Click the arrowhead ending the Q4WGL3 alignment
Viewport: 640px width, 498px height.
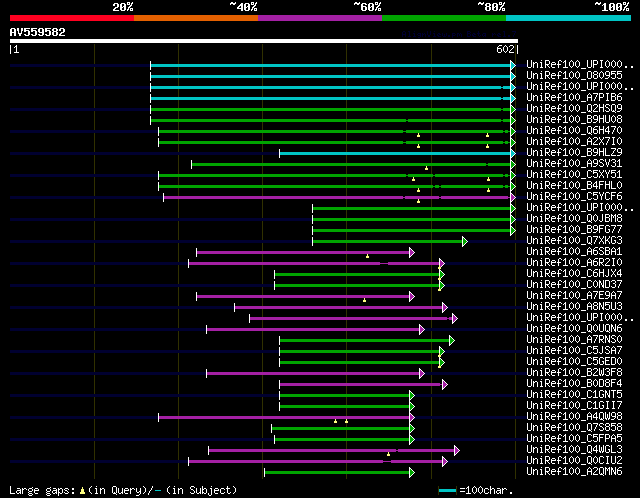(x=457, y=451)
